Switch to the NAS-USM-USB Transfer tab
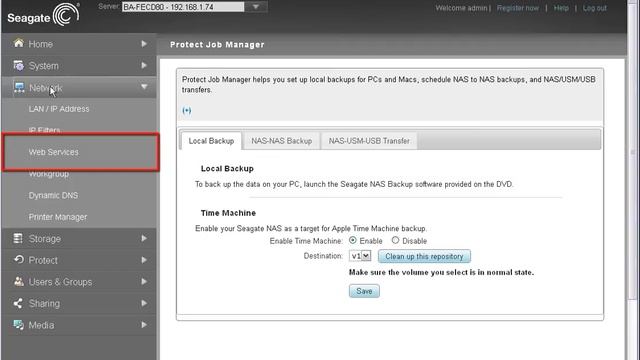640x360 pixels. [x=369, y=141]
